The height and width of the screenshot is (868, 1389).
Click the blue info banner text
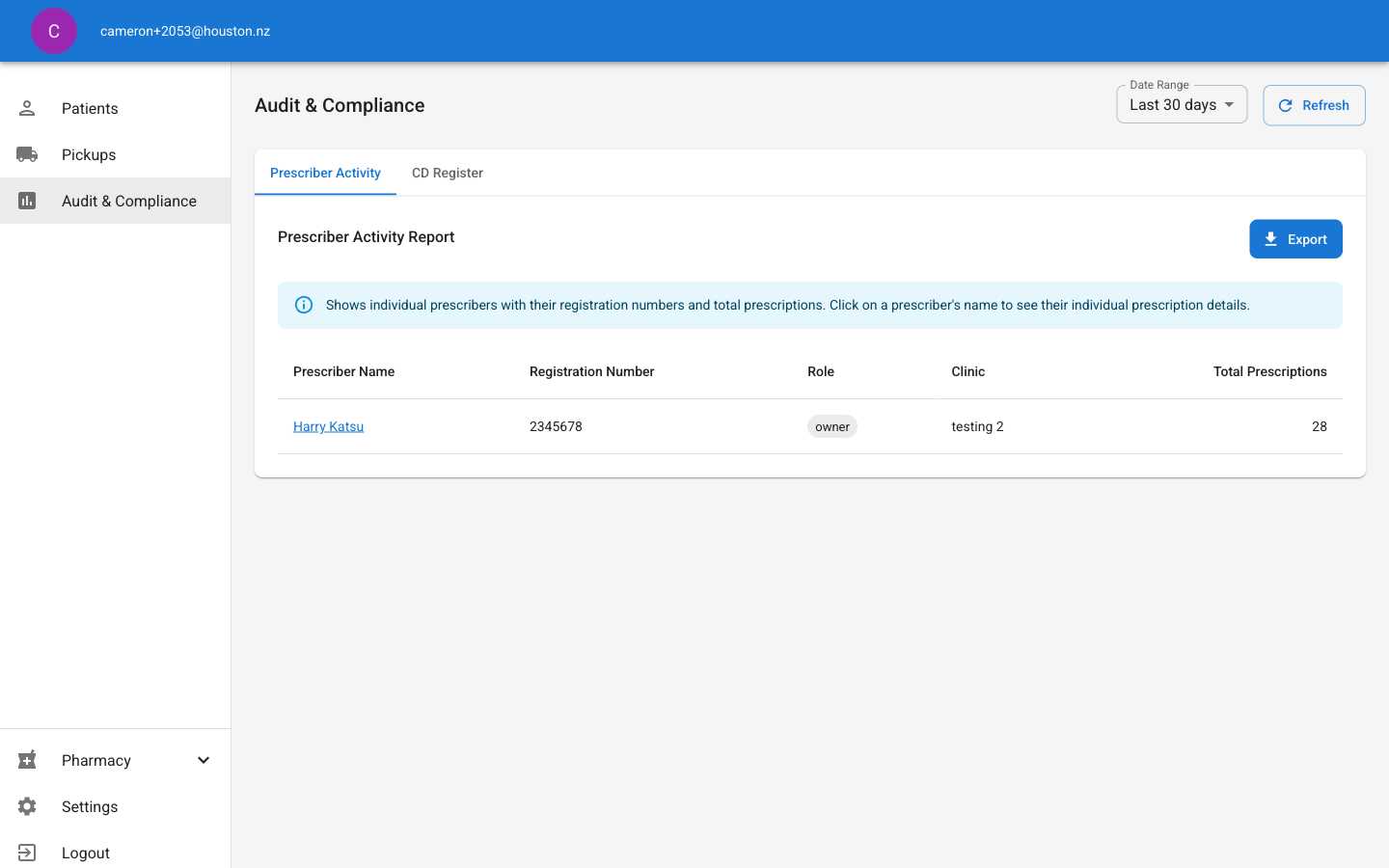(x=787, y=305)
